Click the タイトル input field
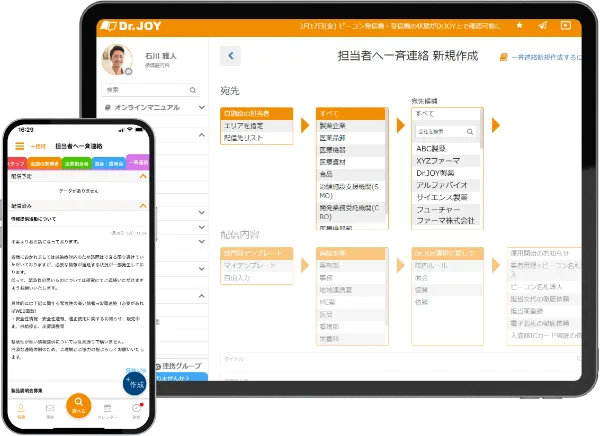This screenshot has width=600, height=436. click(x=400, y=359)
